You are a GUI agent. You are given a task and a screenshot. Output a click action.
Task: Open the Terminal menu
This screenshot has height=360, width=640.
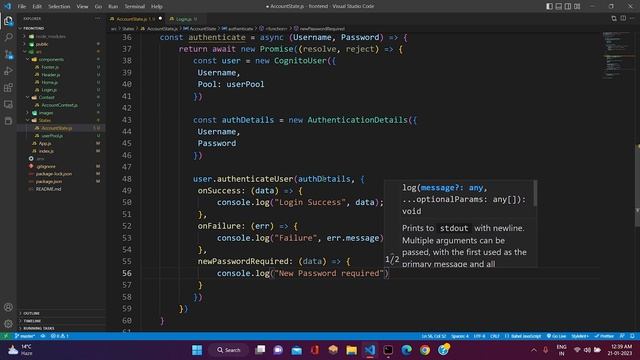135,7
